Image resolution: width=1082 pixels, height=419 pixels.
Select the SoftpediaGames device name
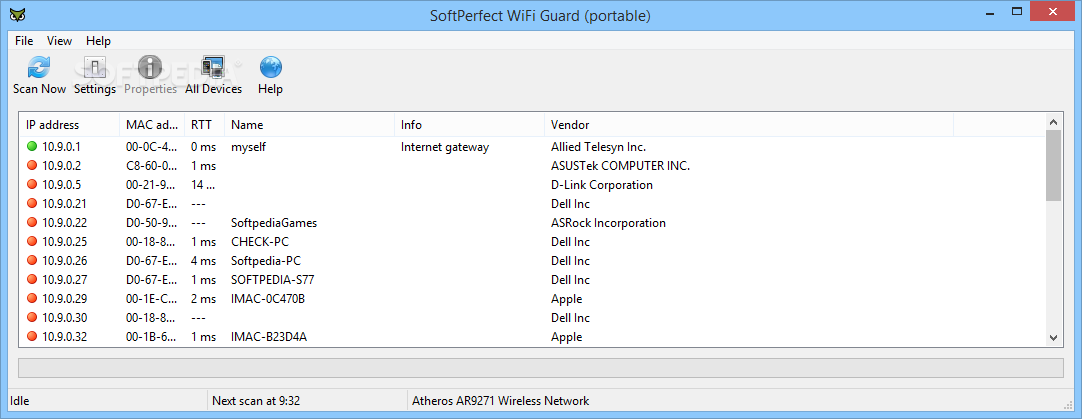coord(274,223)
